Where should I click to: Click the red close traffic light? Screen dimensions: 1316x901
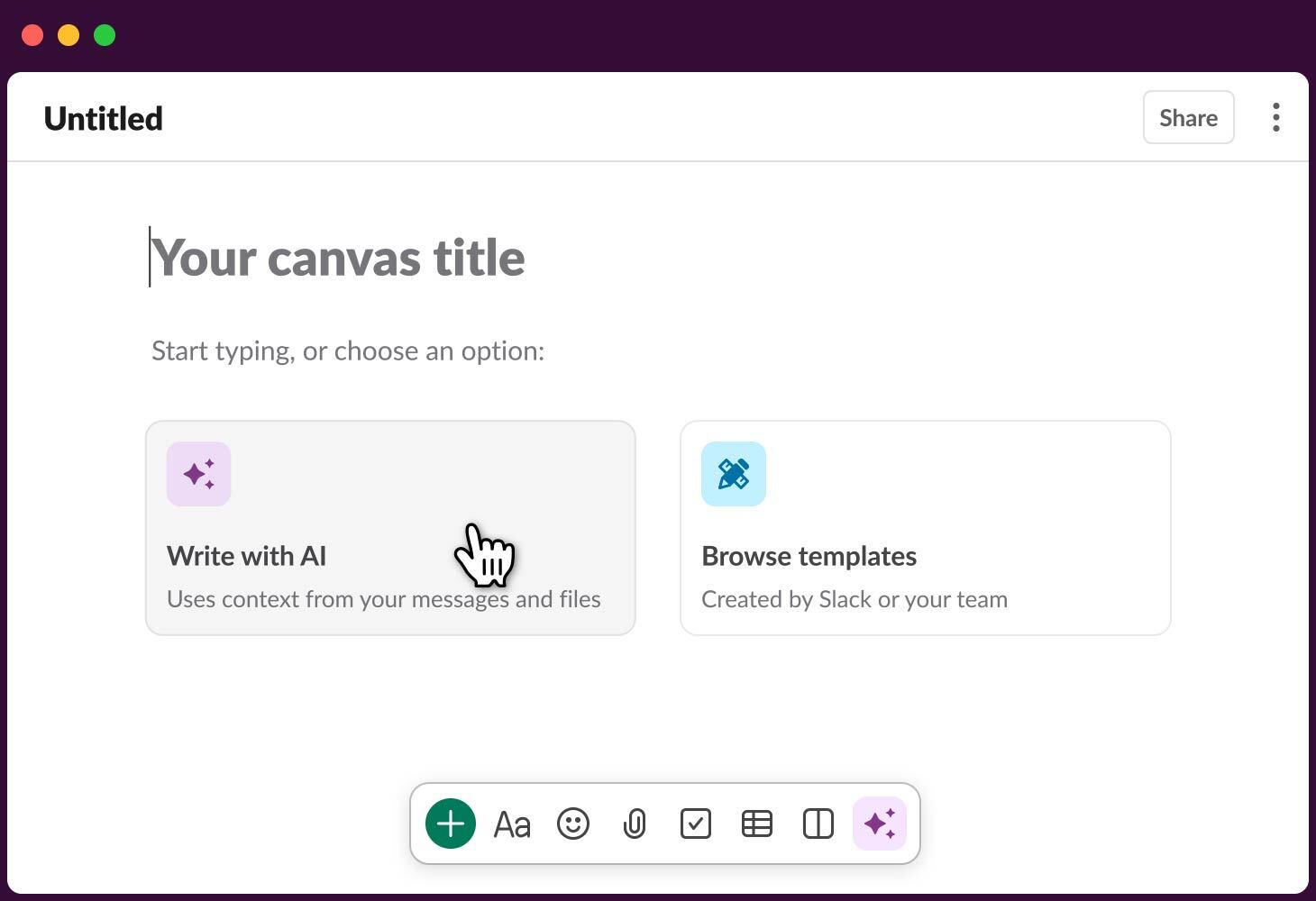click(32, 34)
